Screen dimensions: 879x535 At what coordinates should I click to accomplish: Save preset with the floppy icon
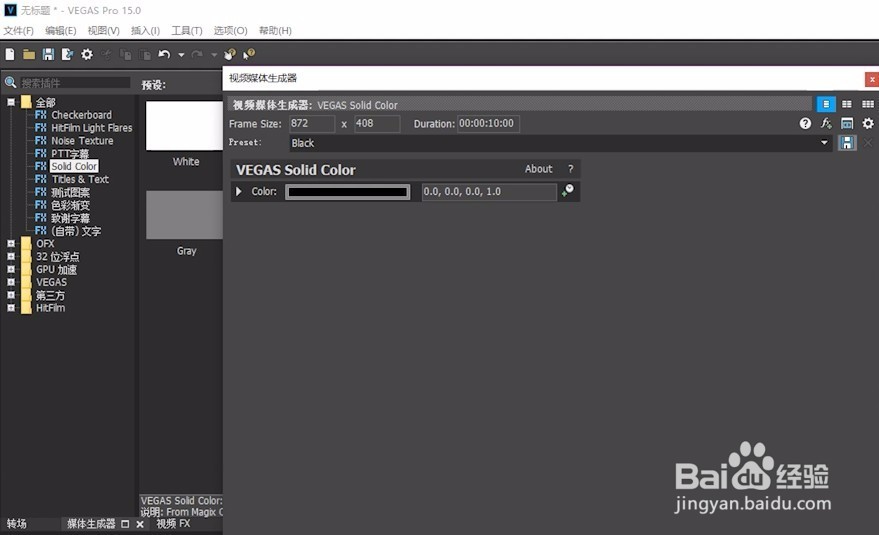click(x=847, y=143)
